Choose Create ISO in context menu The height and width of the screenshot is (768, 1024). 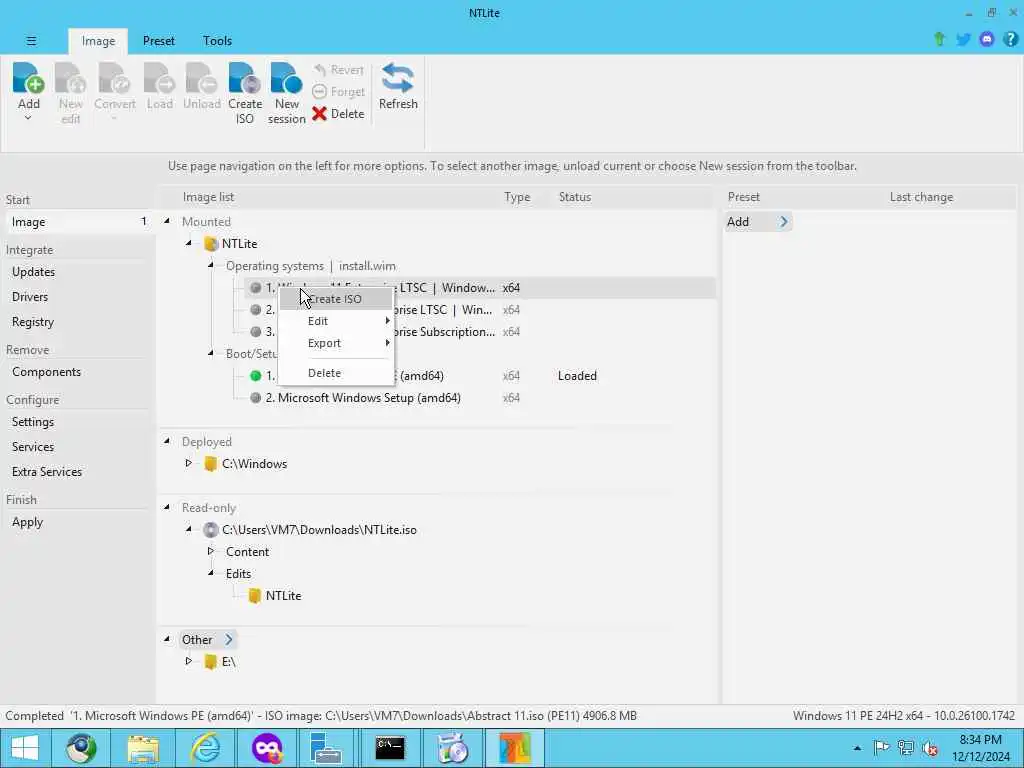[336, 299]
